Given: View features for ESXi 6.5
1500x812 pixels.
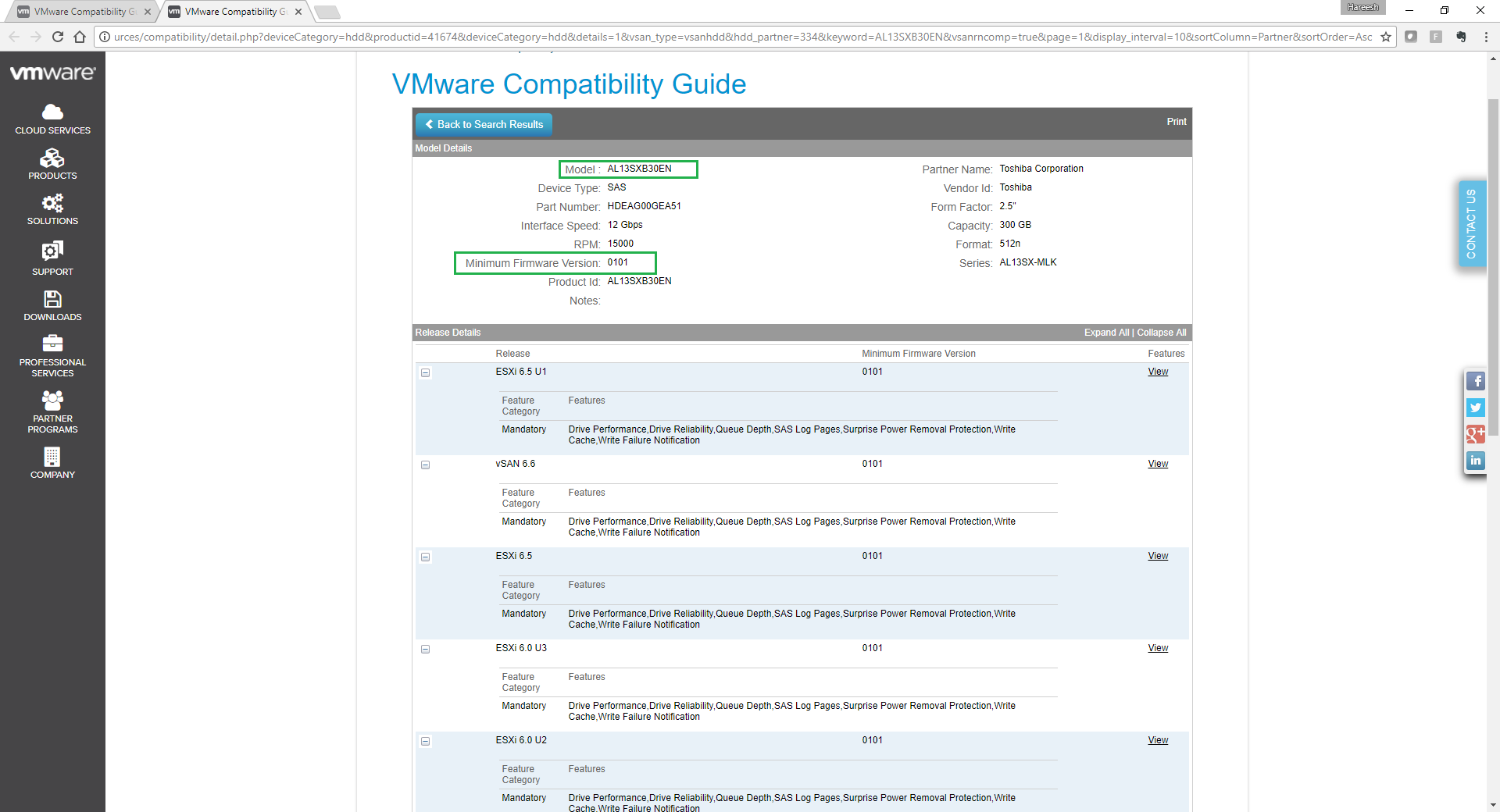Looking at the screenshot, I should click(1157, 556).
